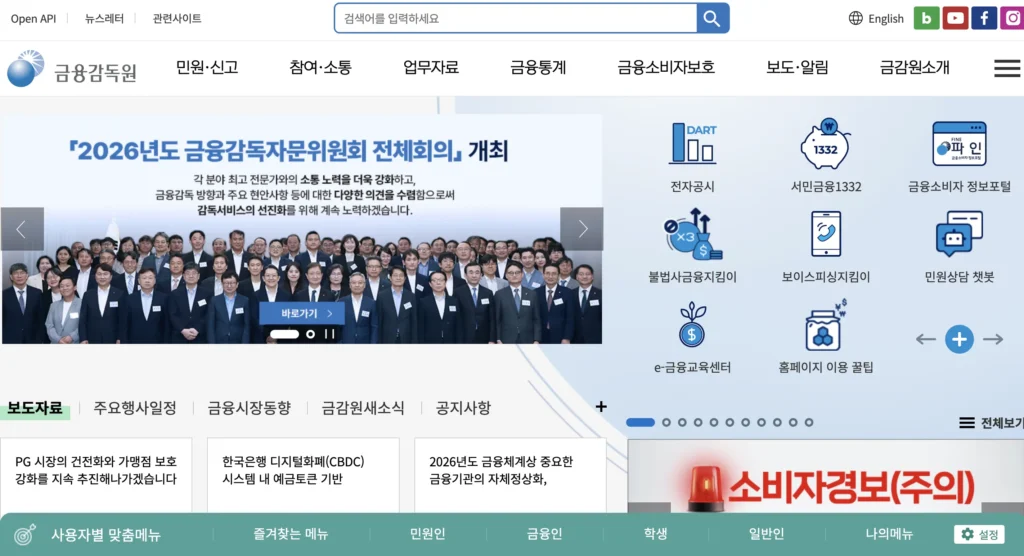Click the 관련사이트 link
This screenshot has height=556, width=1024.
[x=177, y=19]
